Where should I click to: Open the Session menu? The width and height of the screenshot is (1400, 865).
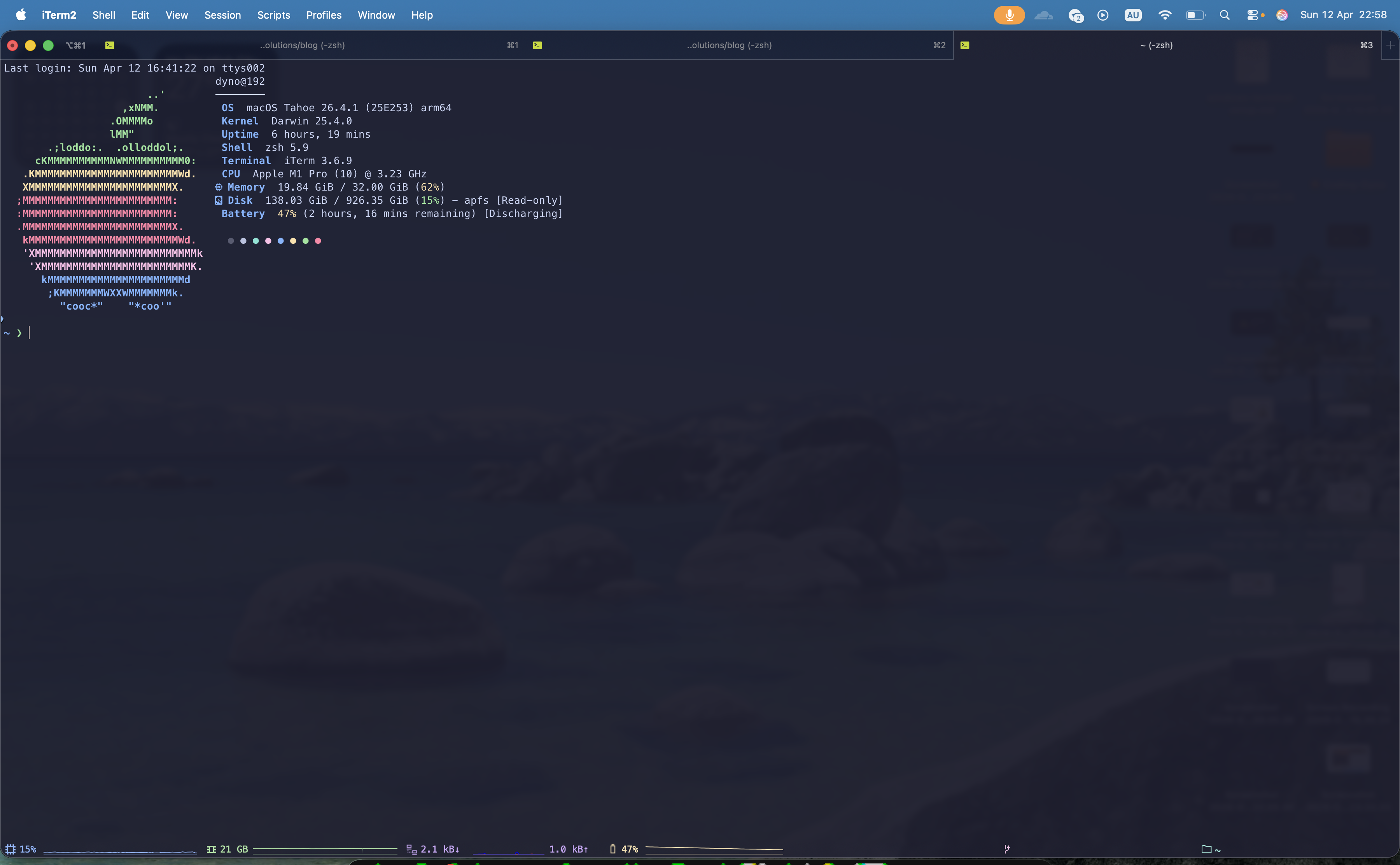(222, 16)
